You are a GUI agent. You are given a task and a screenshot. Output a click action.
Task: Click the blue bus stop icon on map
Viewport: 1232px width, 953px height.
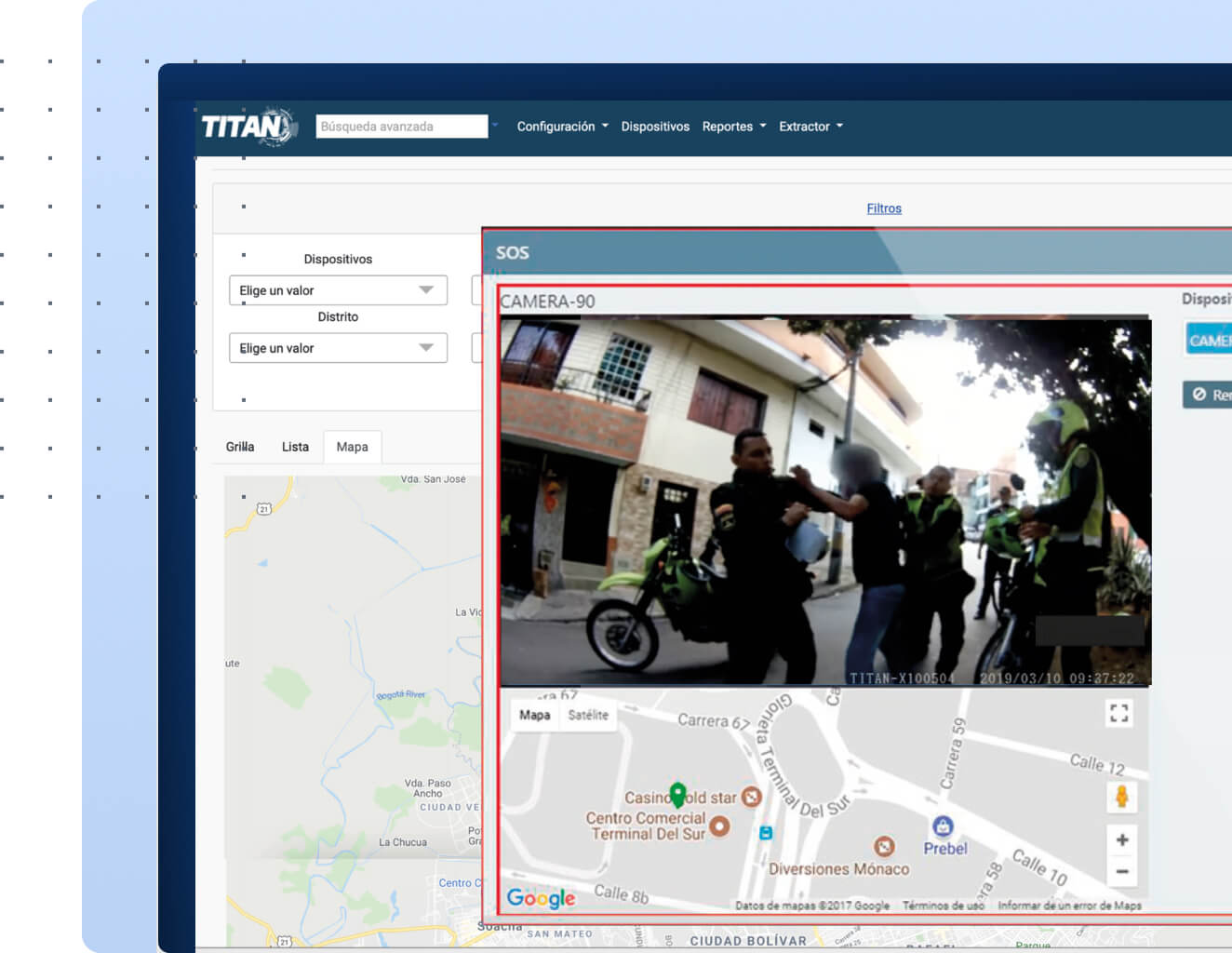pos(766,833)
